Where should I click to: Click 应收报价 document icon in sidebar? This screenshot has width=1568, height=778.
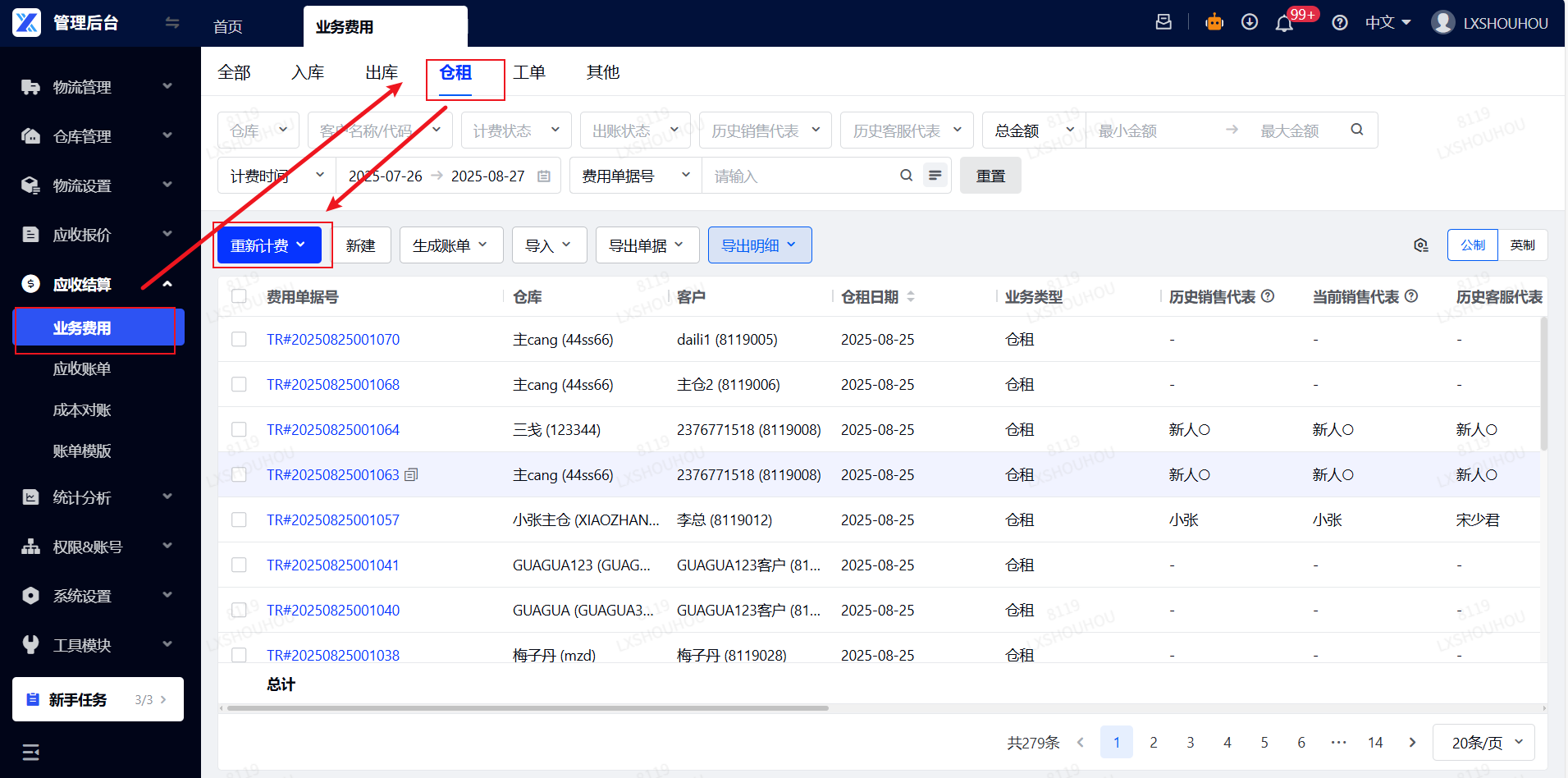(x=30, y=235)
